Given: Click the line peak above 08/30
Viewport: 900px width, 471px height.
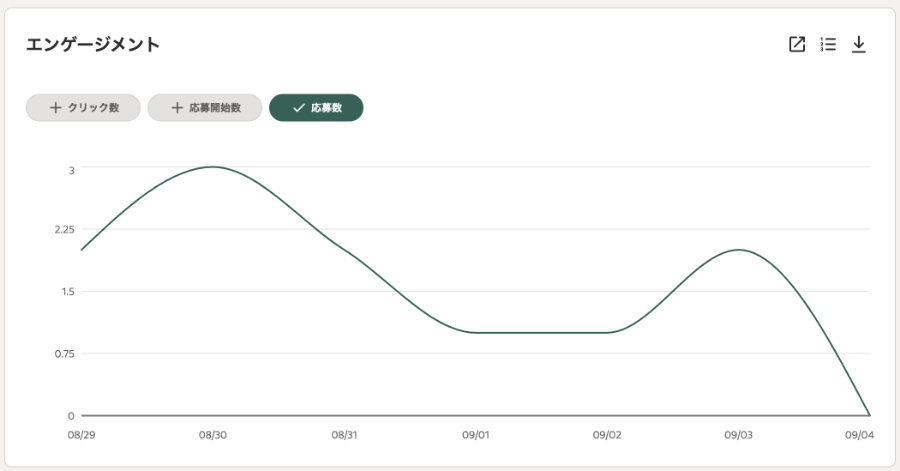Looking at the screenshot, I should pyautogui.click(x=212, y=167).
